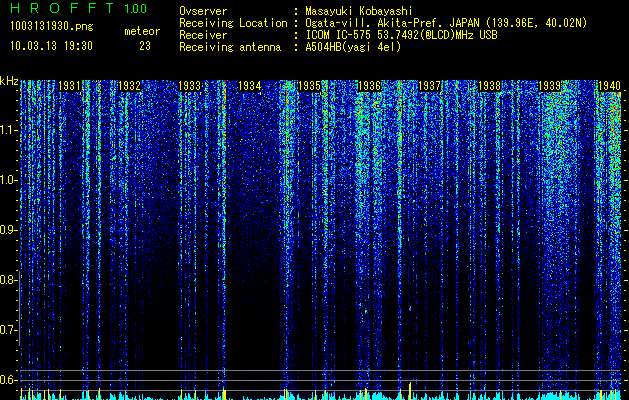Image resolution: width=629 pixels, height=400 pixels.
Task: Click the 1937 time marker
Action: click(430, 86)
